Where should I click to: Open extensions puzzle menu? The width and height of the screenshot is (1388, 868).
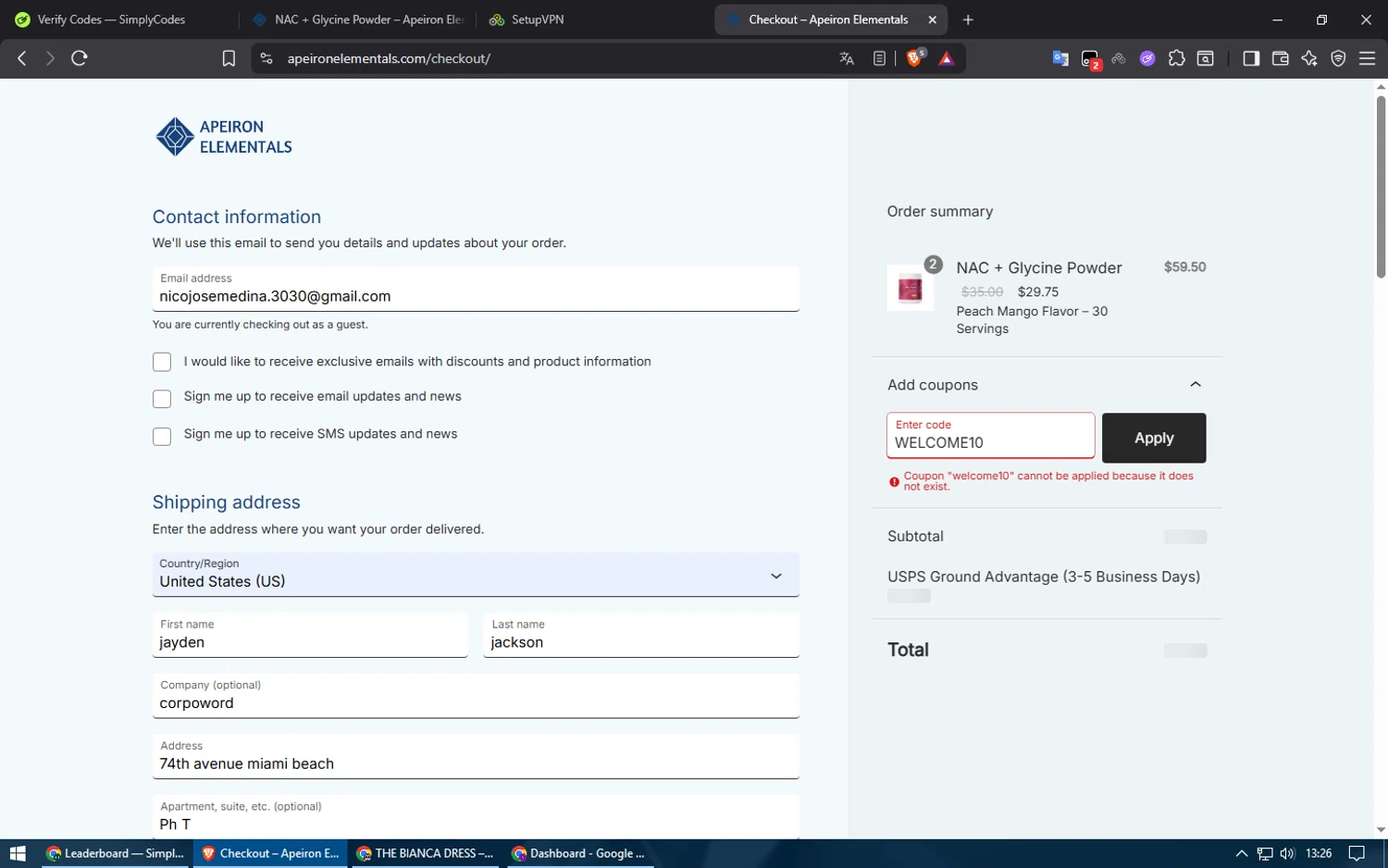click(x=1176, y=58)
